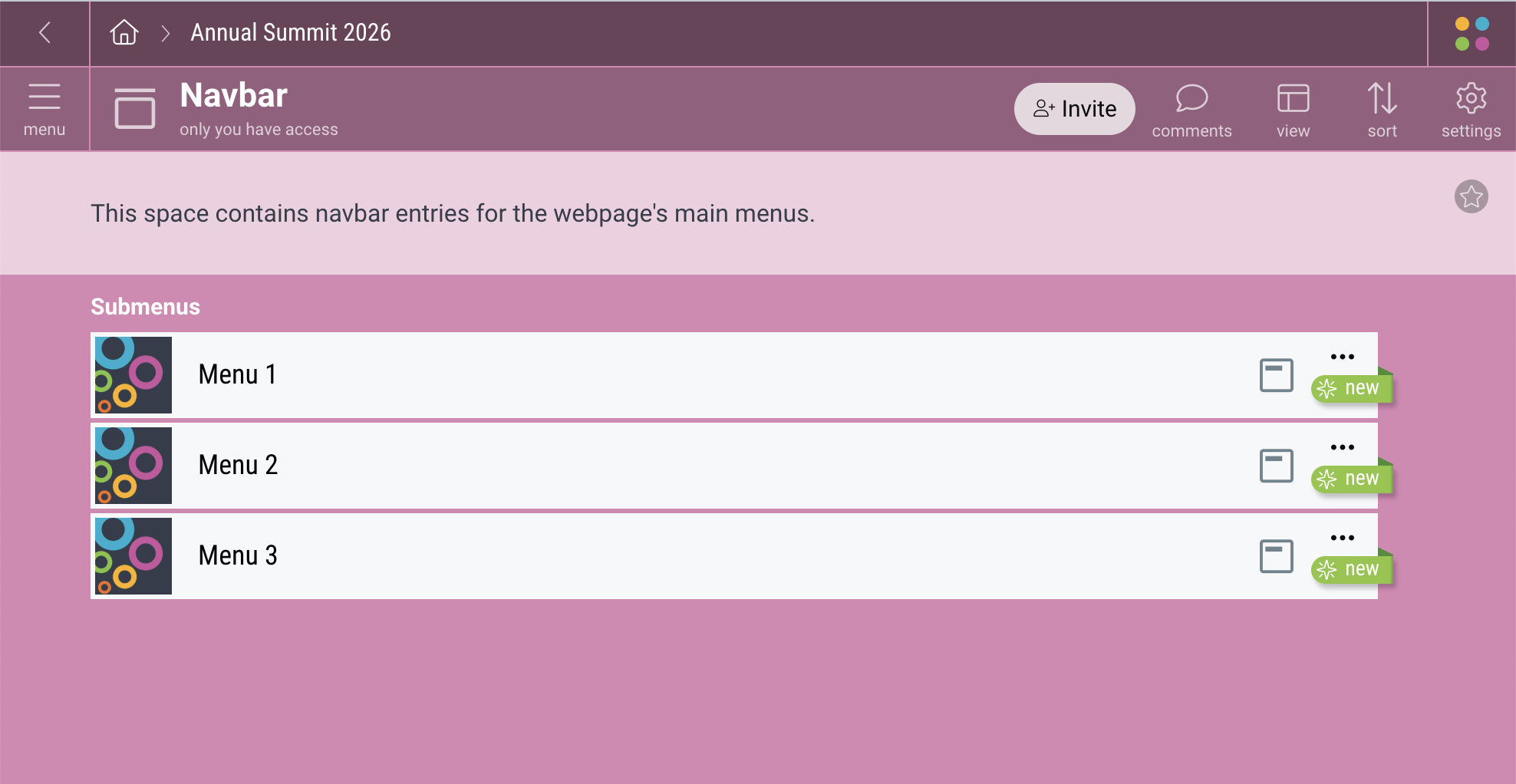Screen dimensions: 1516x784
Task: Click the Navbar space icon
Action: point(135,108)
